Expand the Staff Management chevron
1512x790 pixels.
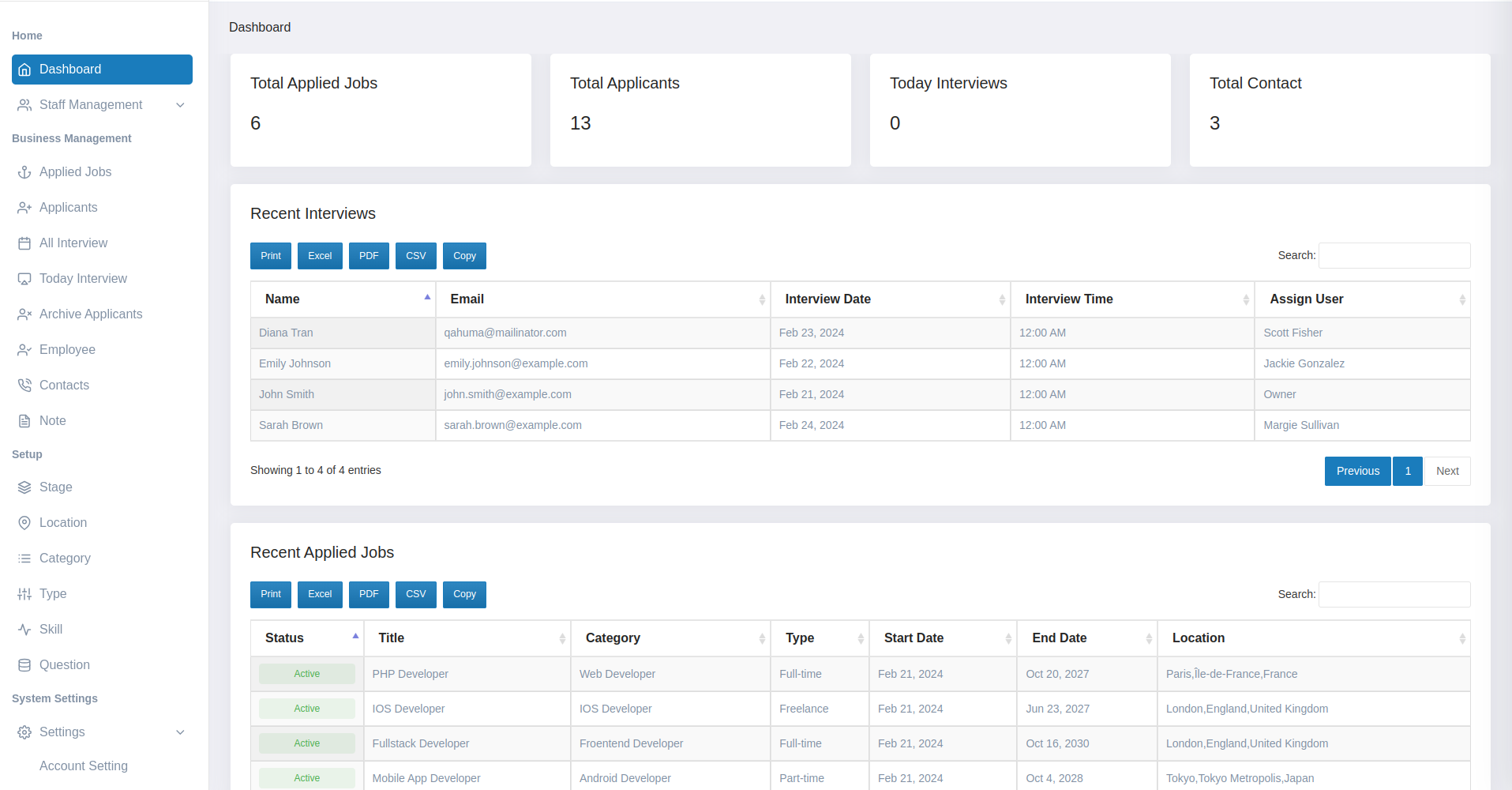pyautogui.click(x=180, y=105)
